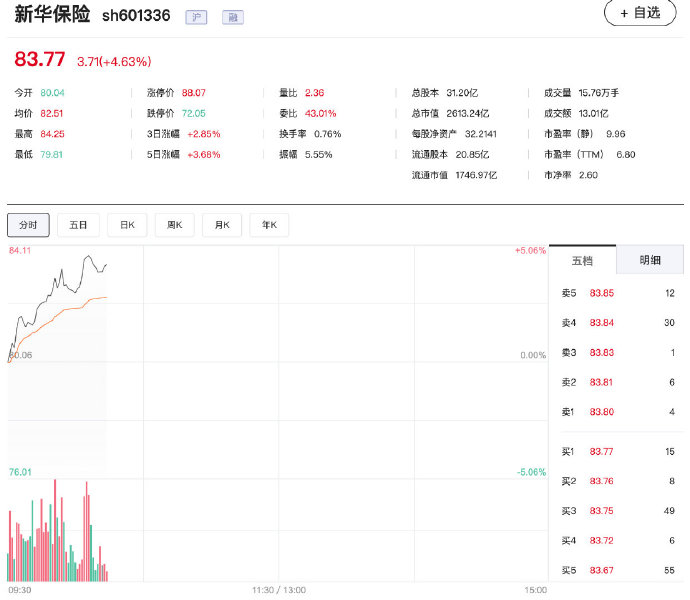Image resolution: width=690 pixels, height=600 pixels.
Task: Select the 卖1 row priced 83.80
Action: pyautogui.click(x=618, y=412)
